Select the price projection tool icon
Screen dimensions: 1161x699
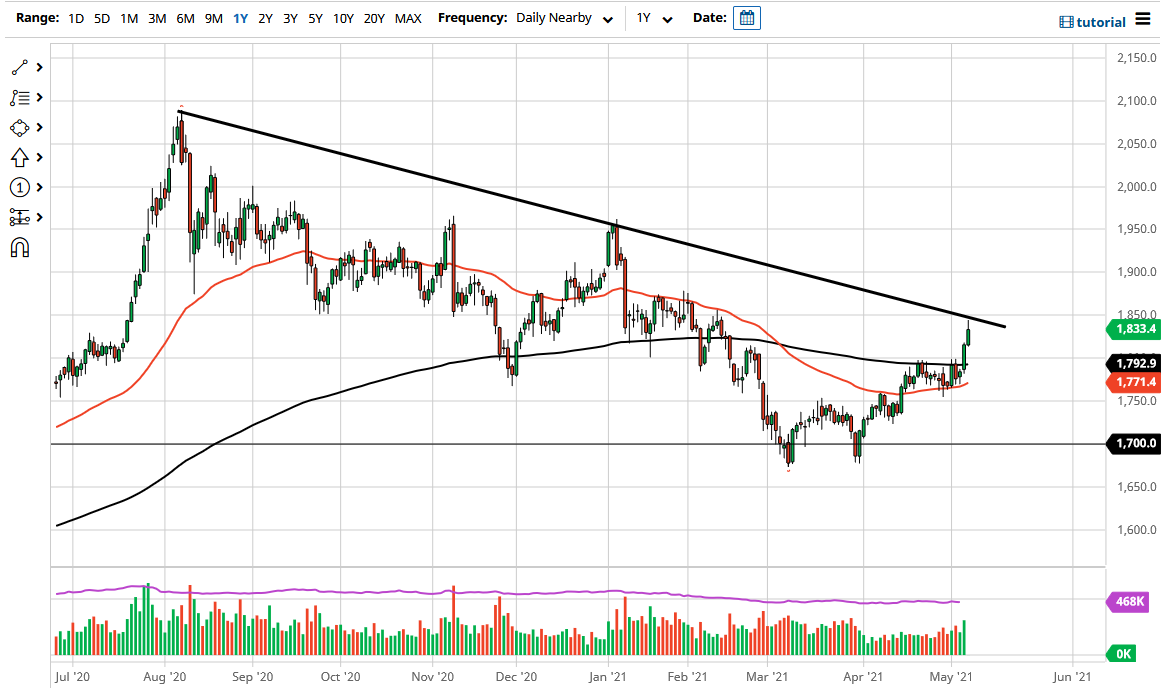pyautogui.click(x=19, y=218)
